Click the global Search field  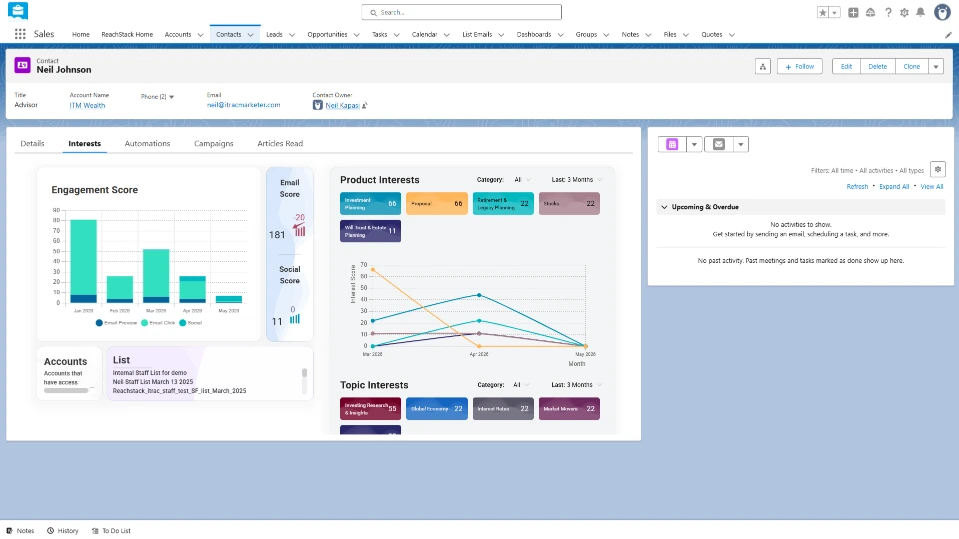coord(461,12)
